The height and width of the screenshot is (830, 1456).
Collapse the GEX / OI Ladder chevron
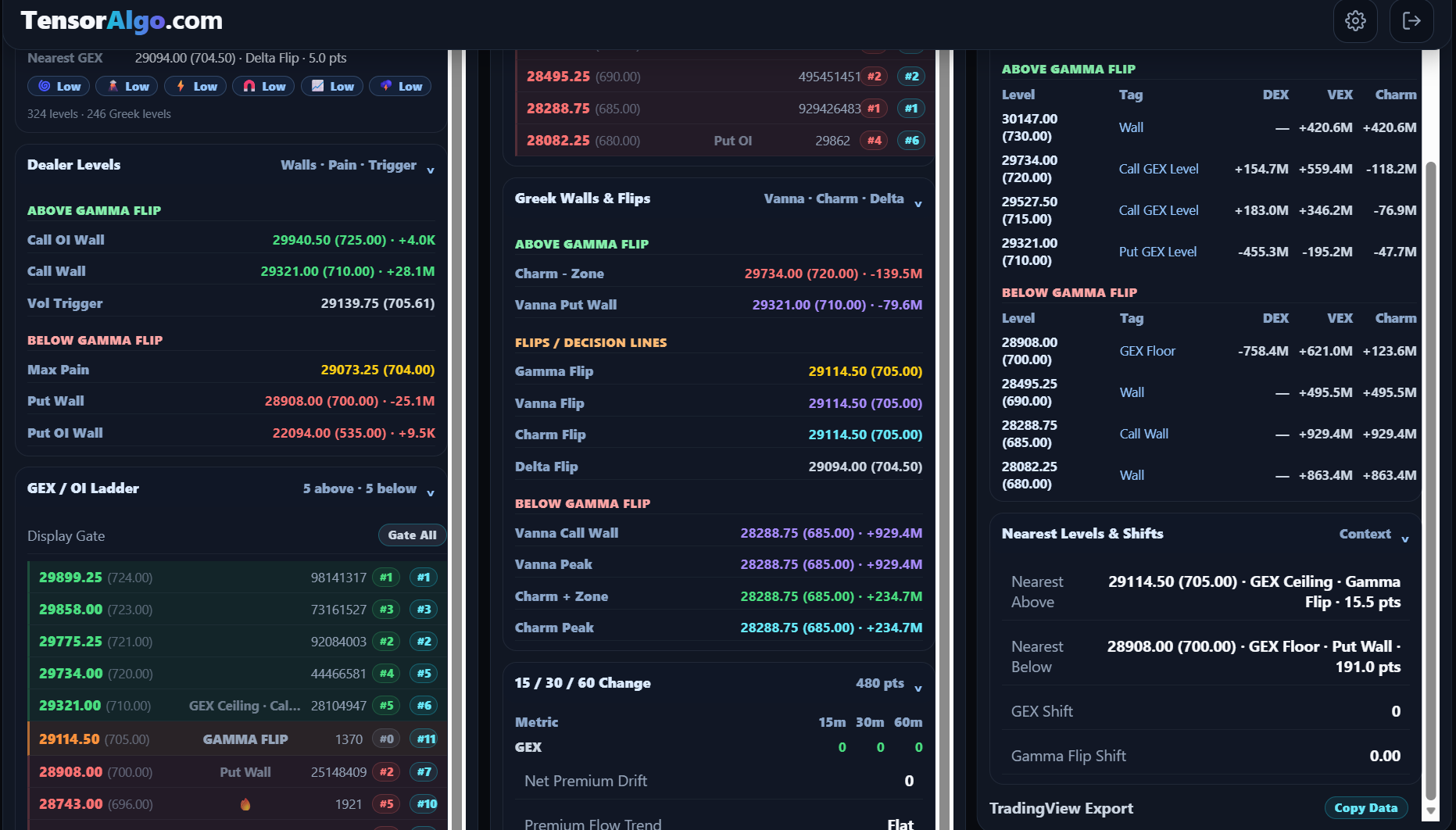[431, 492]
